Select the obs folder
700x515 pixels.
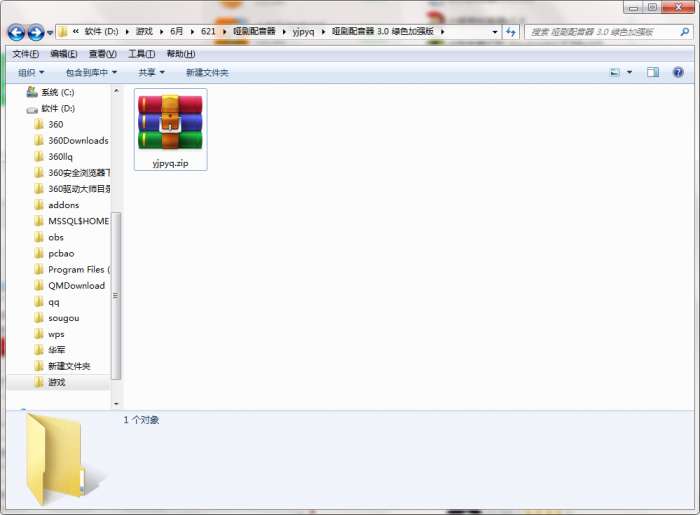click(56, 237)
